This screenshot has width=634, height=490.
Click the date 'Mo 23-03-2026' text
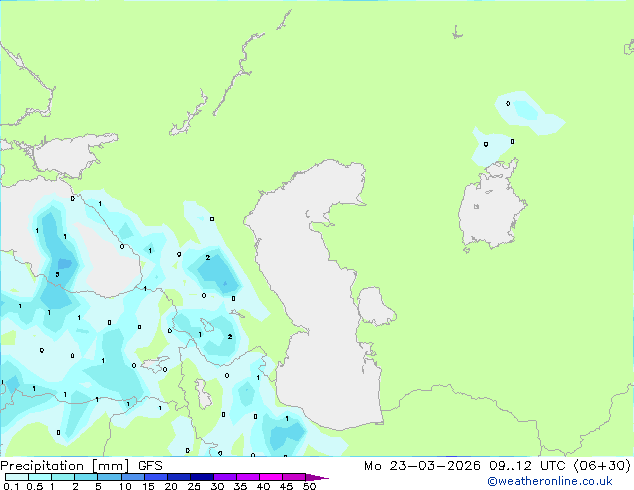[x=422, y=466]
